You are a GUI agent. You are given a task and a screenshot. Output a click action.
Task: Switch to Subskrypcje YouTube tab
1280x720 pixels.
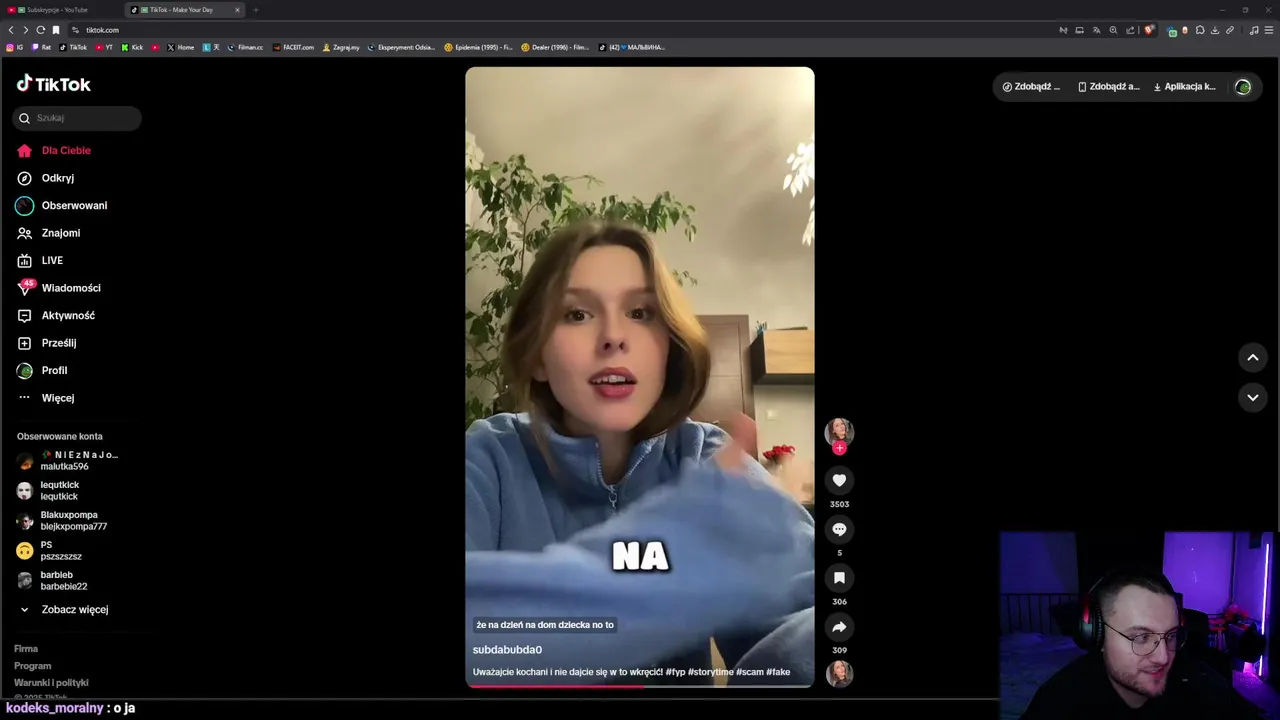pyautogui.click(x=59, y=10)
